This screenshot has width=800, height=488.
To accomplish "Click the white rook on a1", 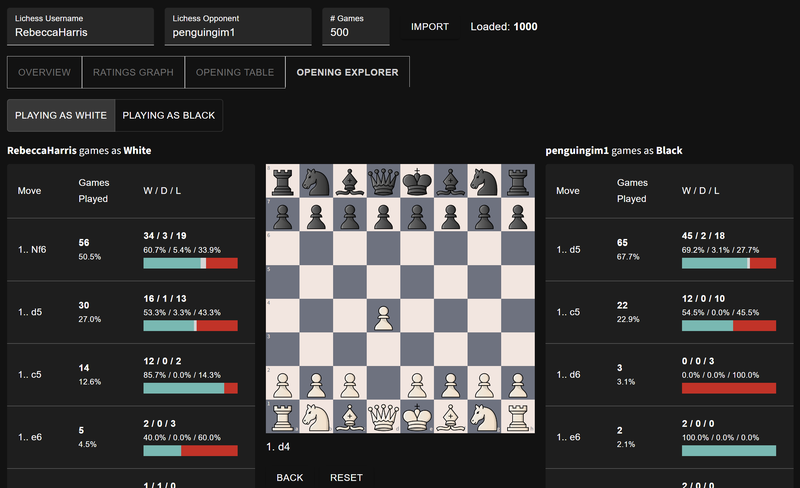I will (282, 416).
